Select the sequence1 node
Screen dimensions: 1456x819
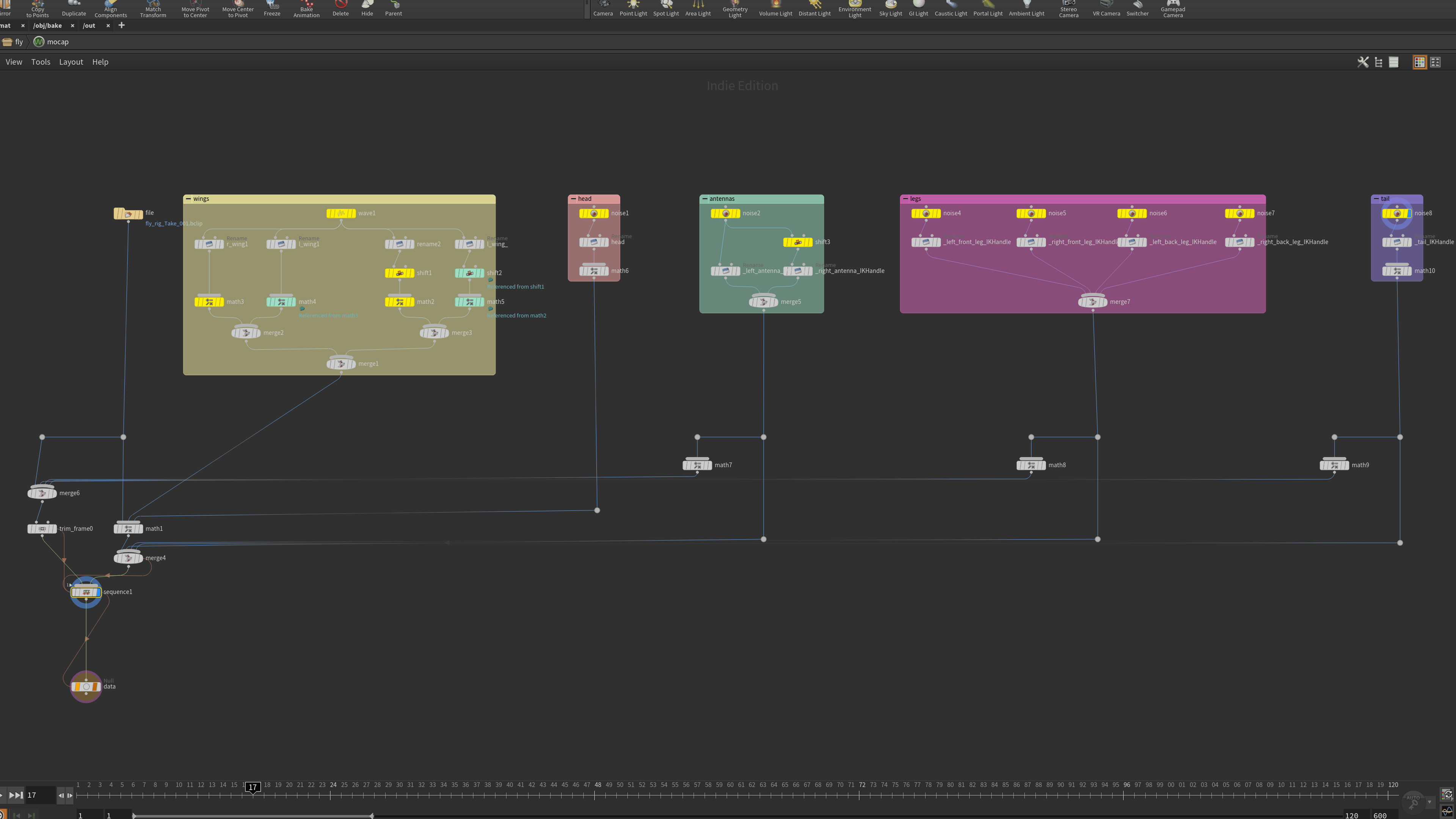point(86,592)
